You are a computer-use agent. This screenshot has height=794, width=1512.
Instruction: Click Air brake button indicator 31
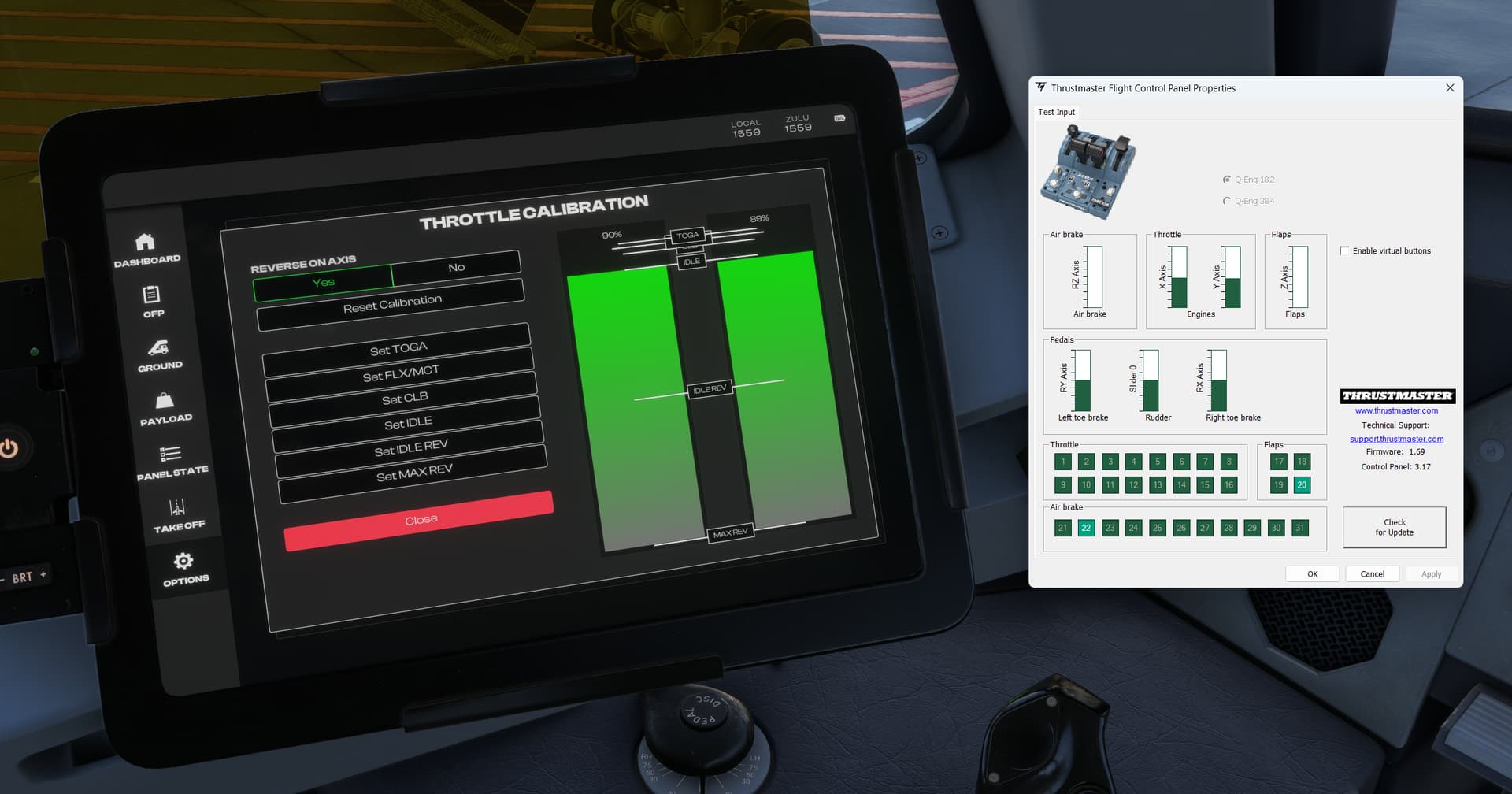(x=1299, y=528)
